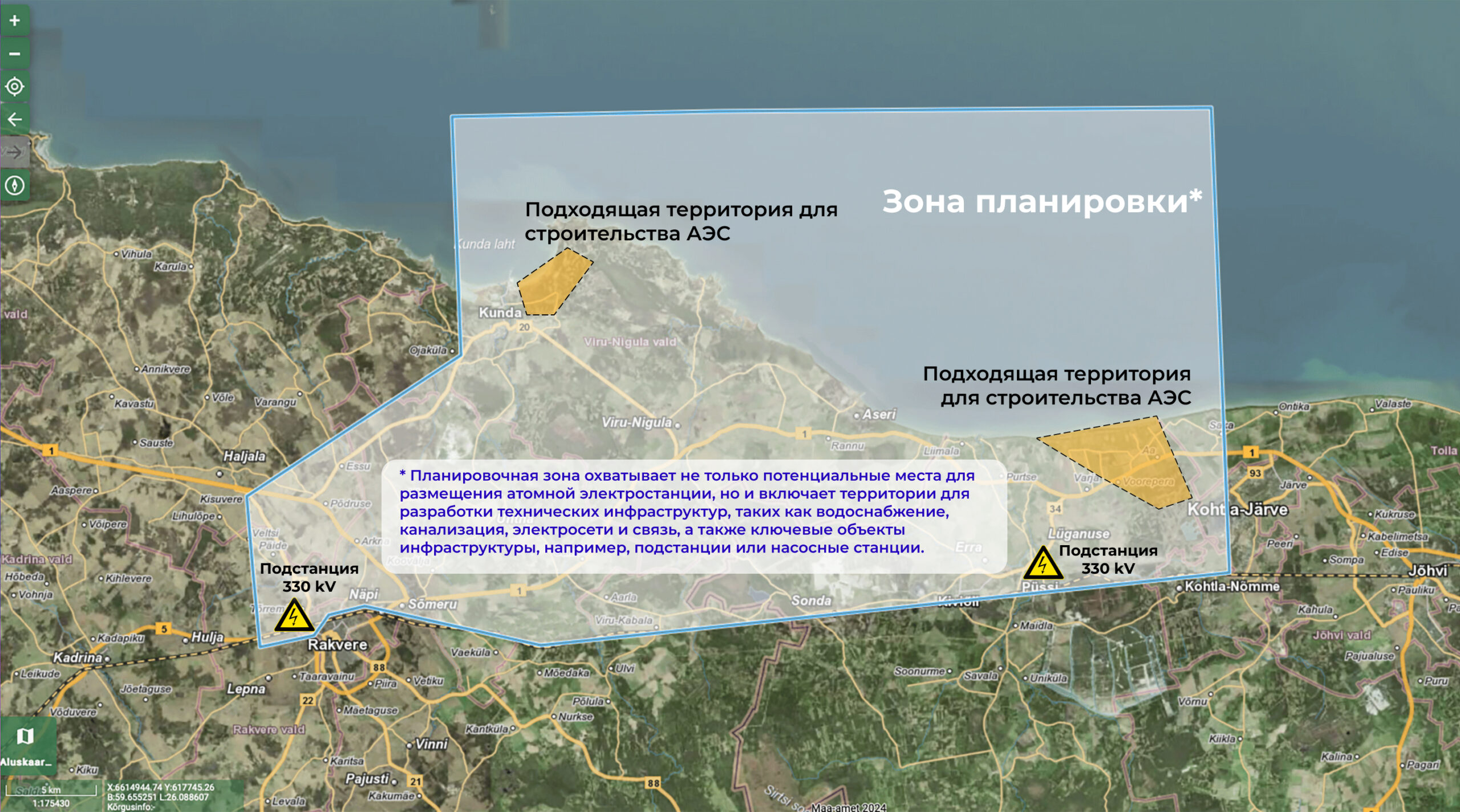Click the 'Подстанция 330 kV' label near Rakvere
The image size is (1460, 812).
(x=309, y=577)
